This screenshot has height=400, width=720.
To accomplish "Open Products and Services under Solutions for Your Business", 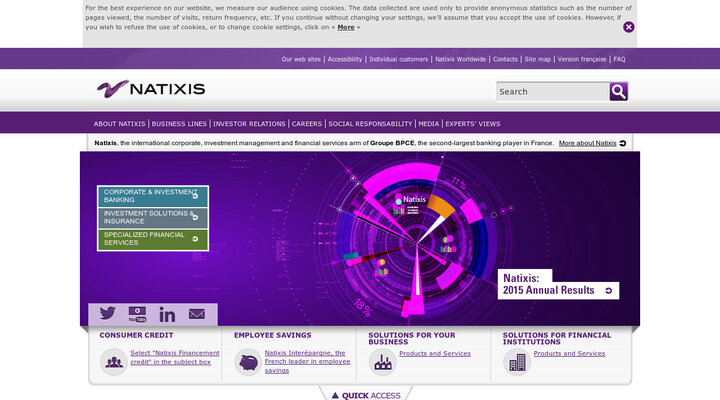I will click(435, 354).
